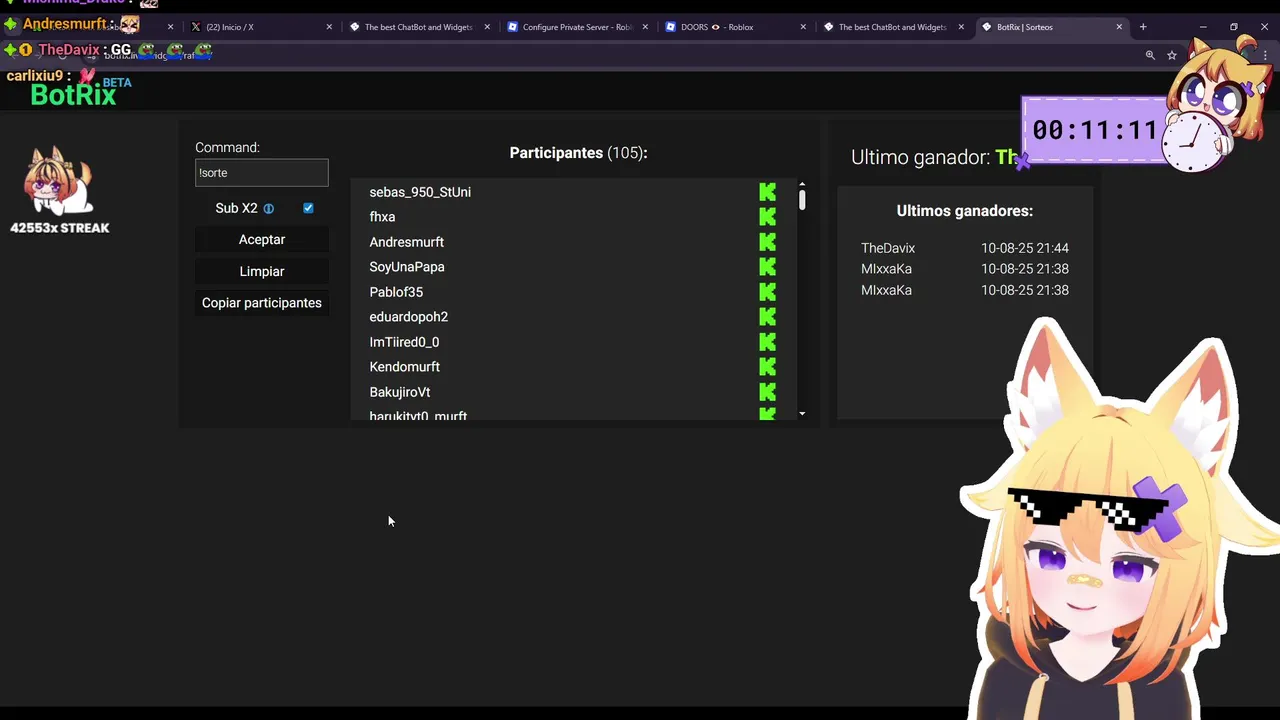Click the Ultimos ganadores heading

tap(964, 211)
